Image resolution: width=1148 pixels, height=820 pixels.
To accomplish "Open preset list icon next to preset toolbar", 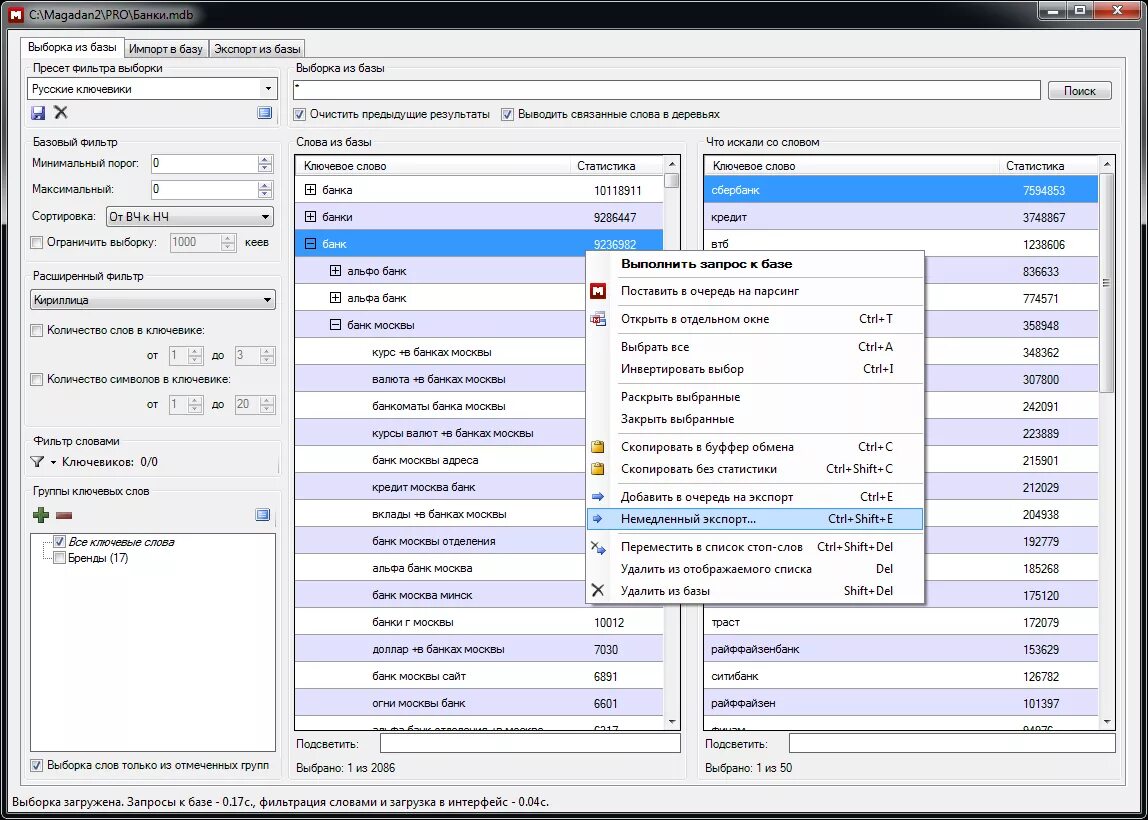I will point(264,113).
